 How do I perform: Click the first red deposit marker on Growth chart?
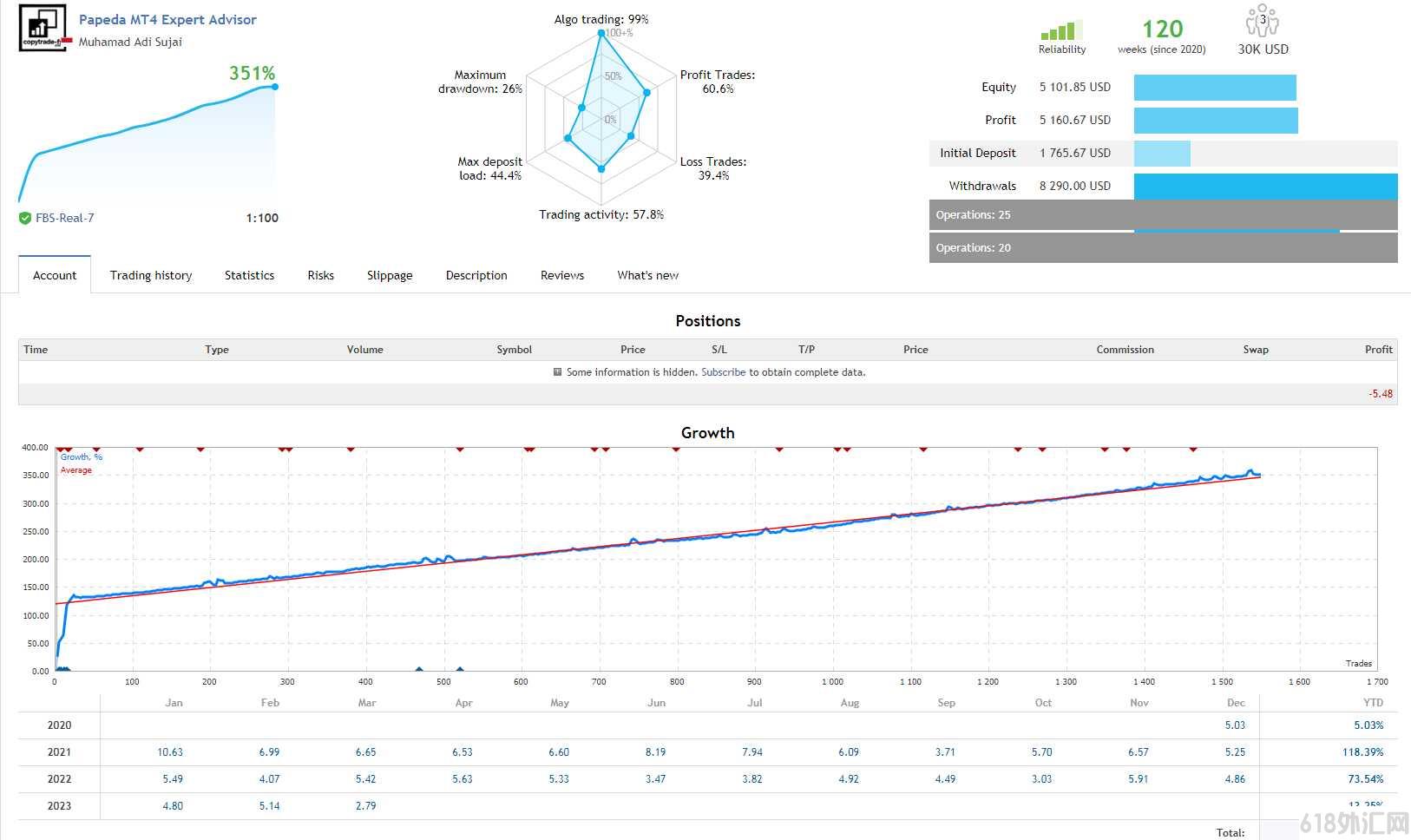[x=59, y=449]
